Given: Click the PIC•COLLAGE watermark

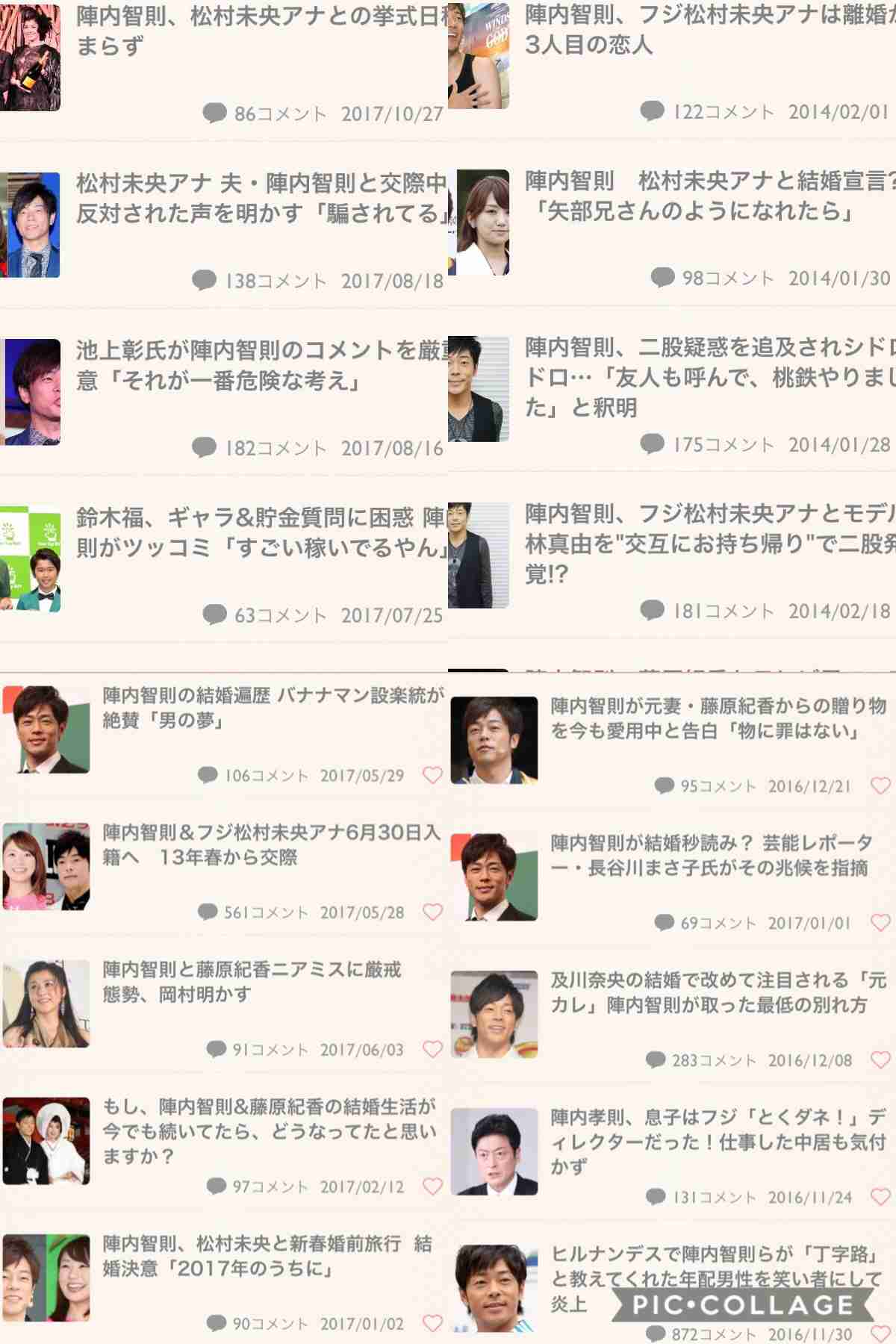Looking at the screenshot, I should pos(742,1304).
